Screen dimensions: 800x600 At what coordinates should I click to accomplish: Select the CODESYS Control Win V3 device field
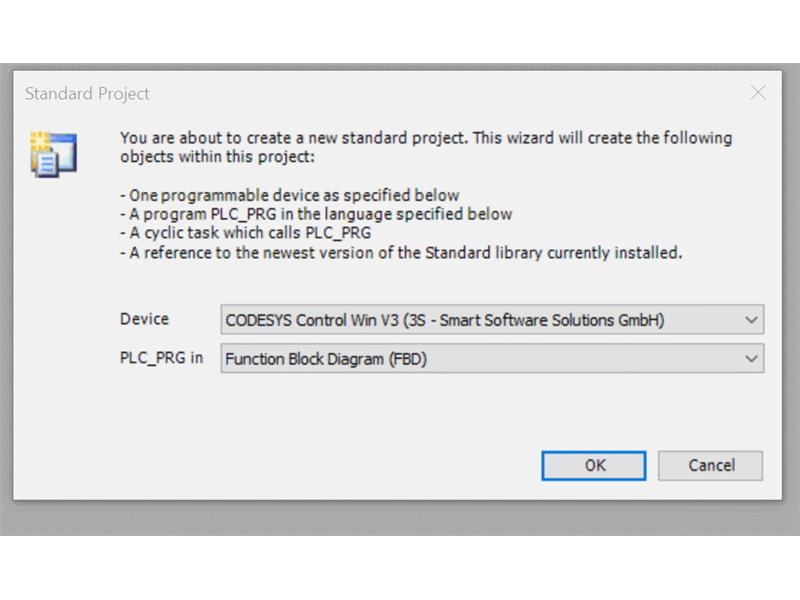(492, 320)
